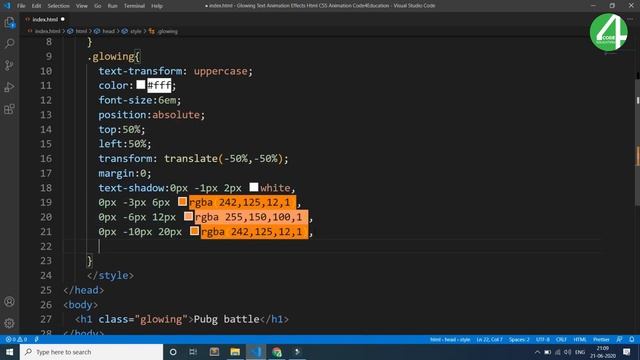The width and height of the screenshot is (640, 360).
Task: Open the Source Control view
Action: coord(9,65)
